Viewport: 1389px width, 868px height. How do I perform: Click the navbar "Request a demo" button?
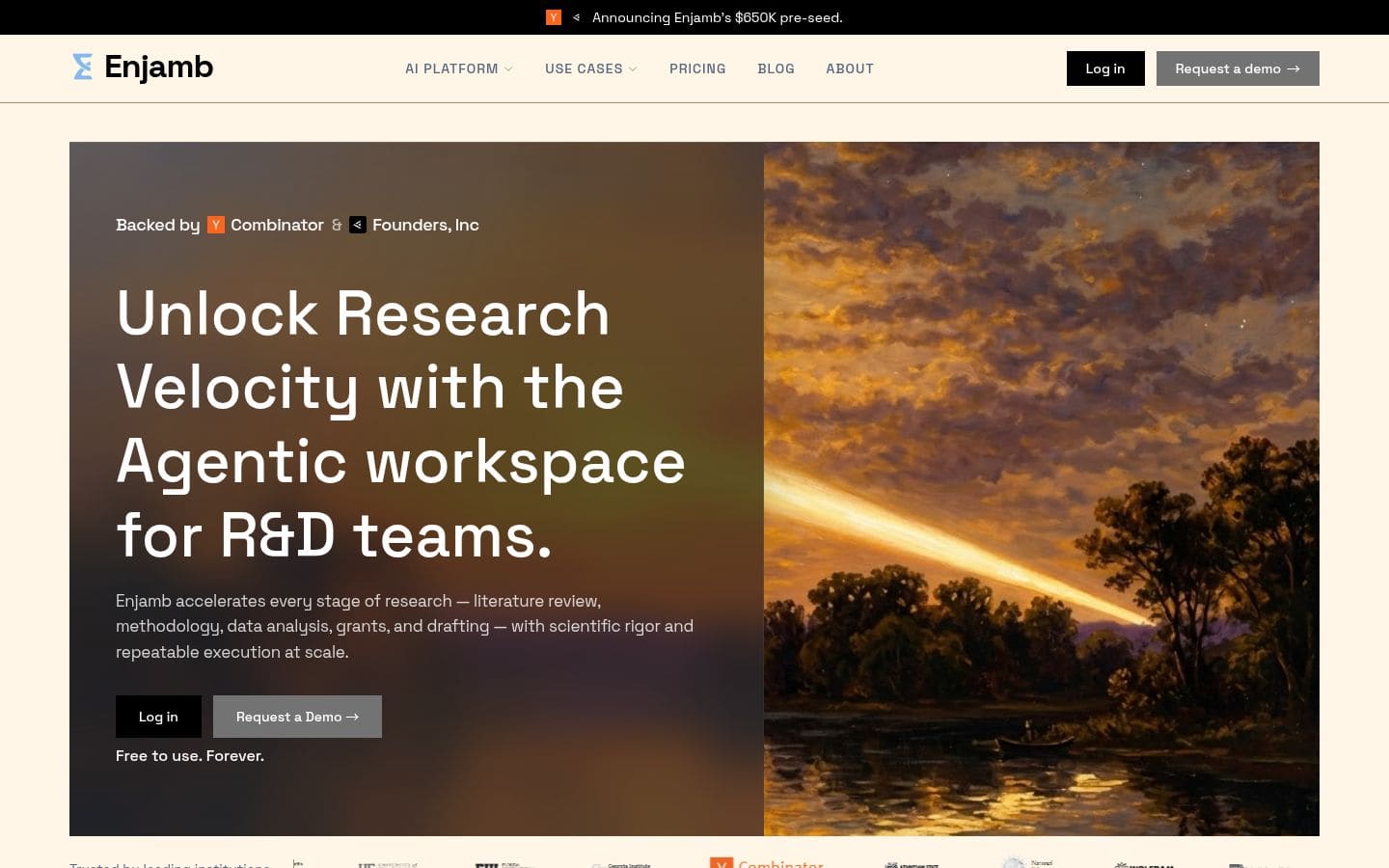(x=1238, y=68)
